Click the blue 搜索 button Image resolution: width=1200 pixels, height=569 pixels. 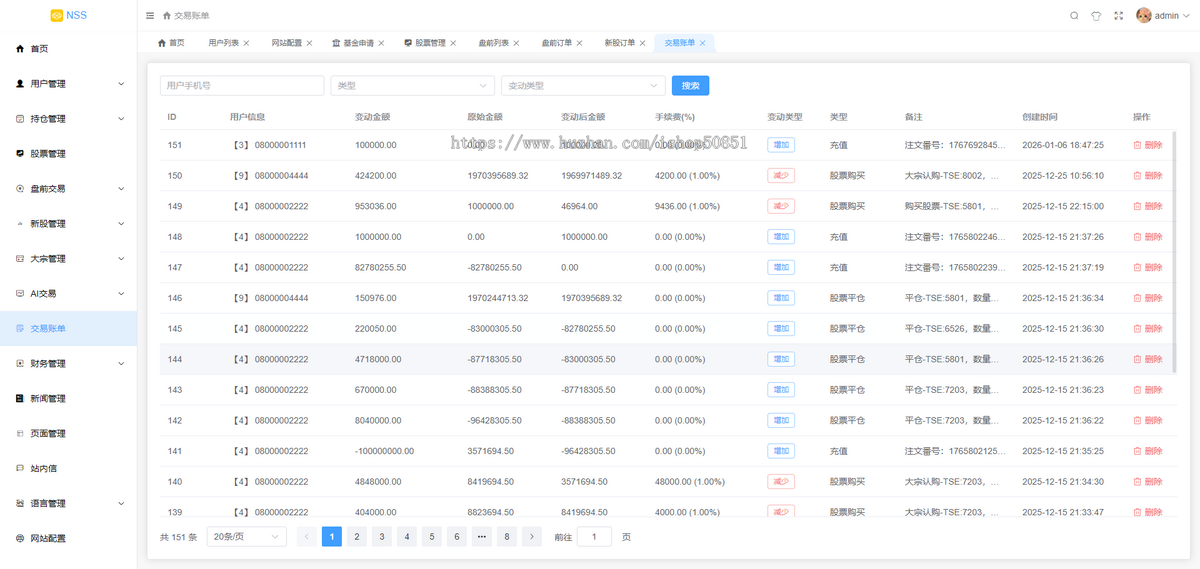(690, 86)
